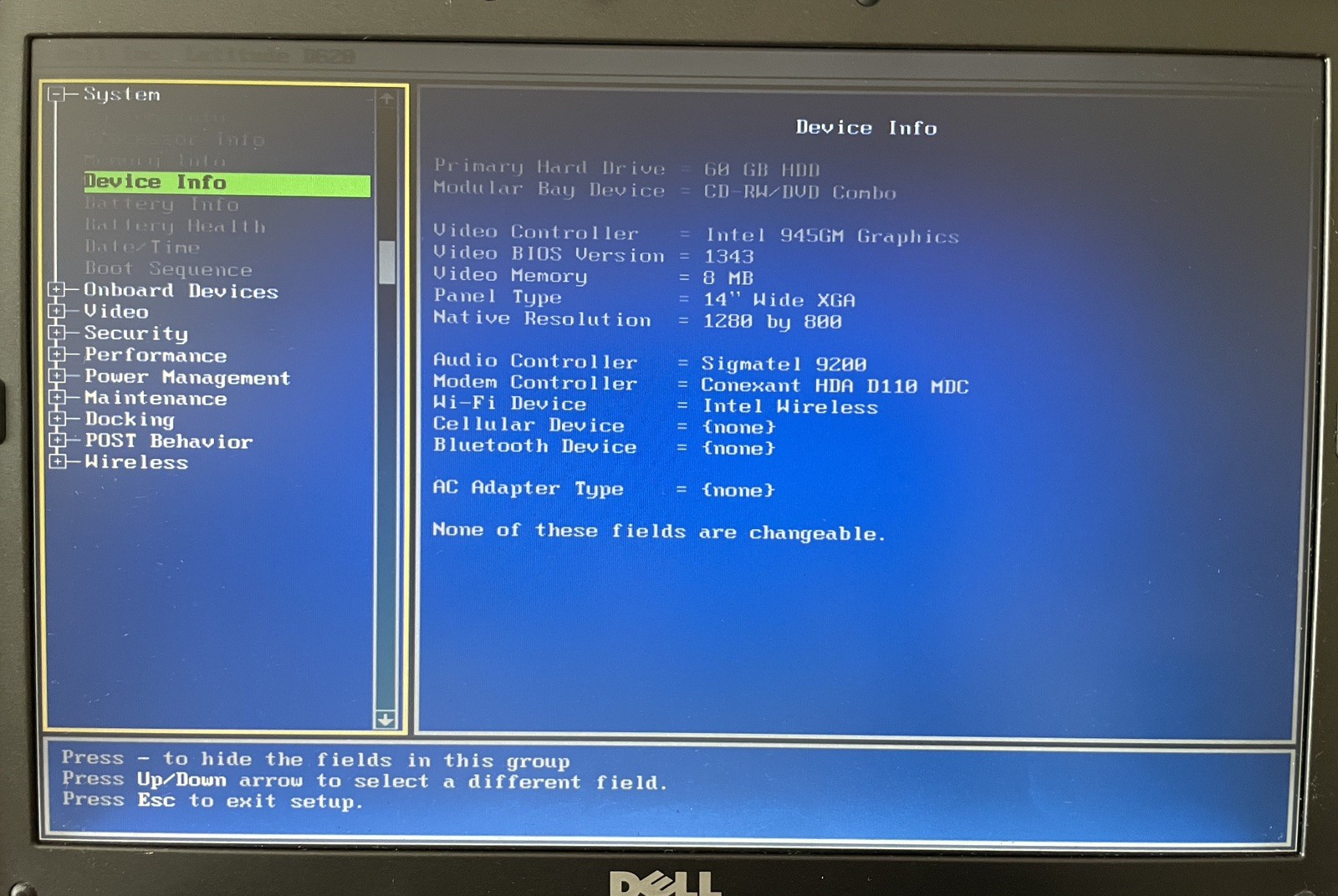Select Battery Health in the tree

coord(175,226)
